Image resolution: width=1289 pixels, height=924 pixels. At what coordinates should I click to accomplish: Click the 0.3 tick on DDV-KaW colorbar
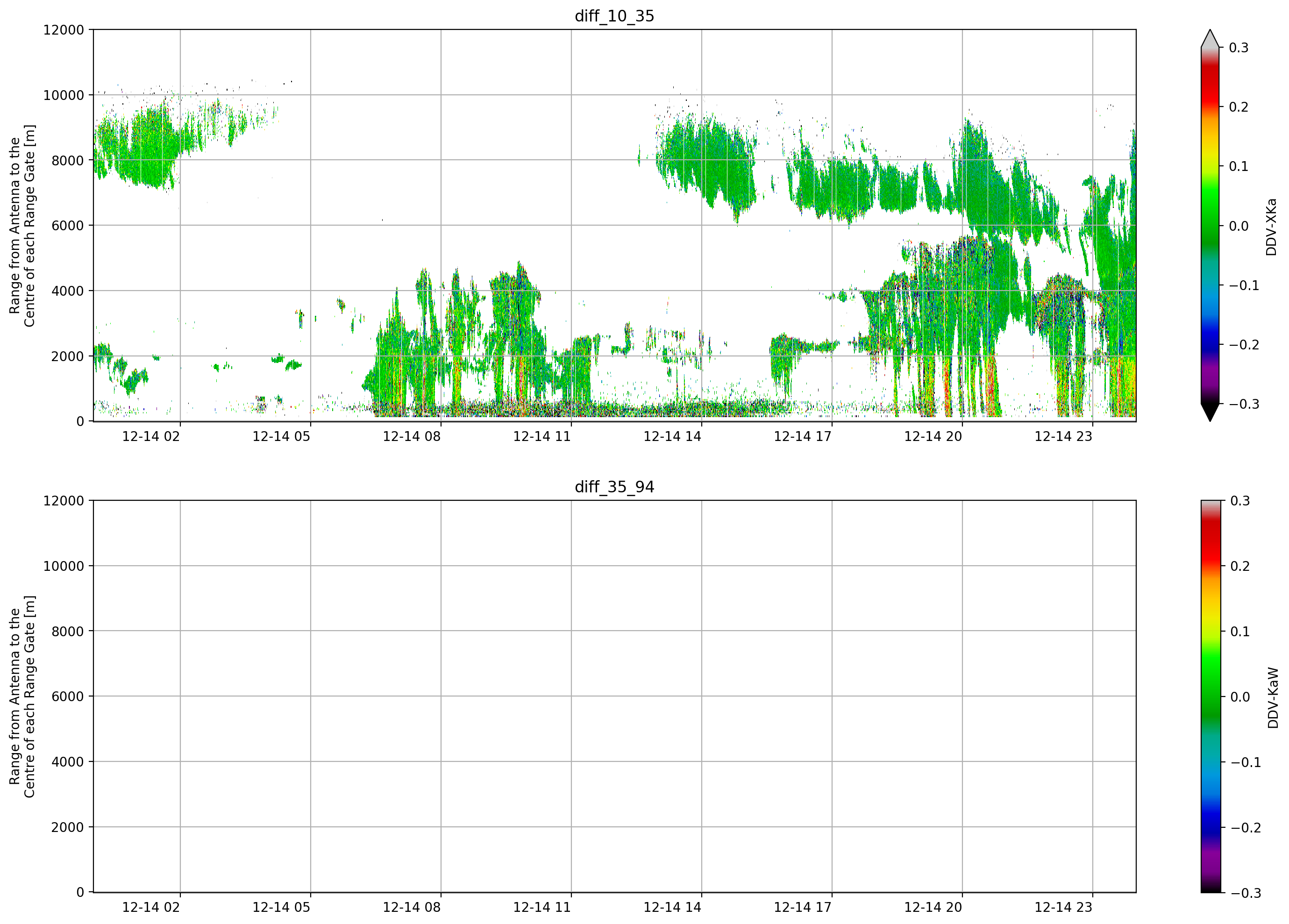[1240, 501]
